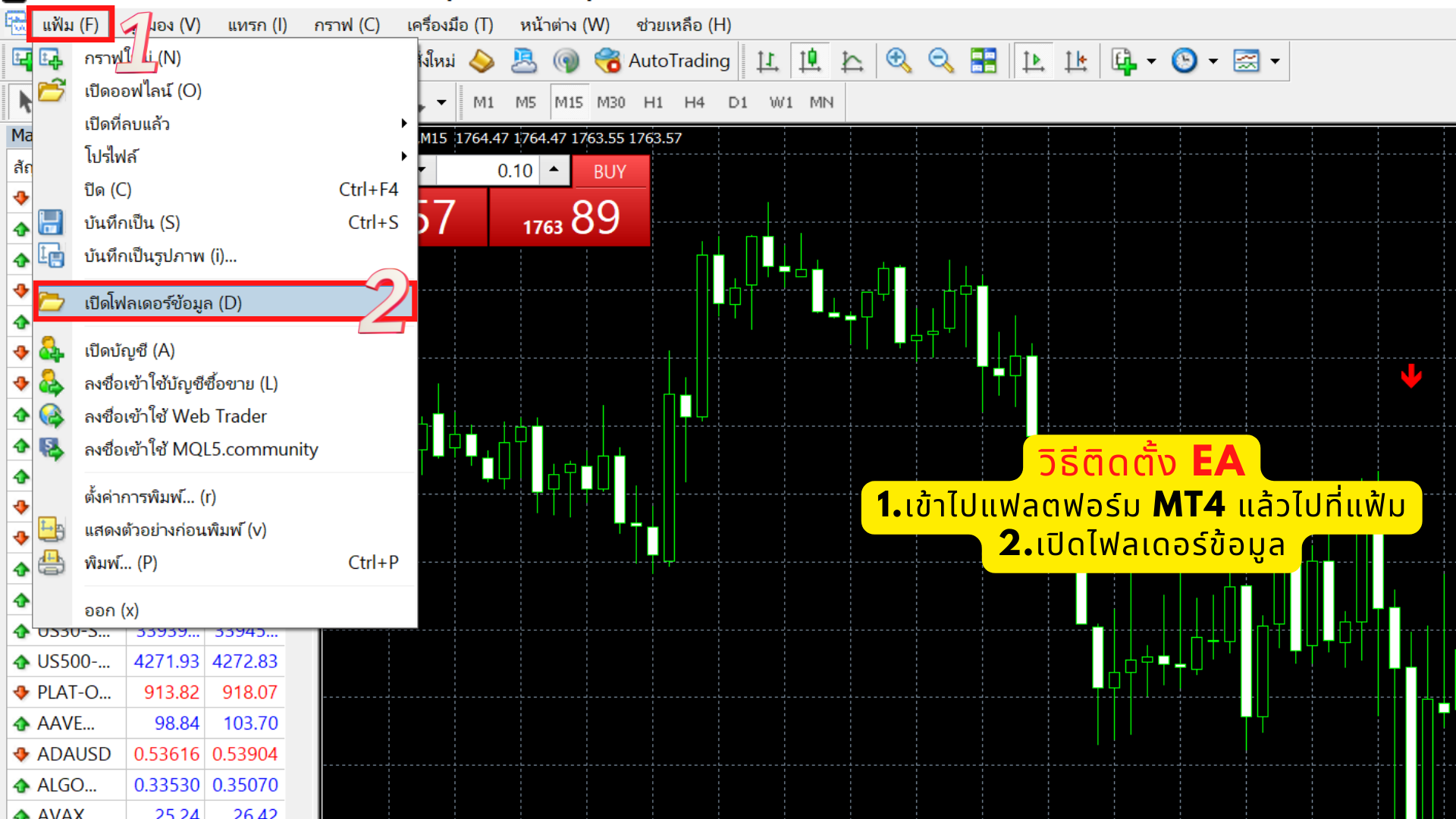Click the MetaEditor yellow book icon
The height and width of the screenshot is (819, 1456).
pyautogui.click(x=482, y=61)
